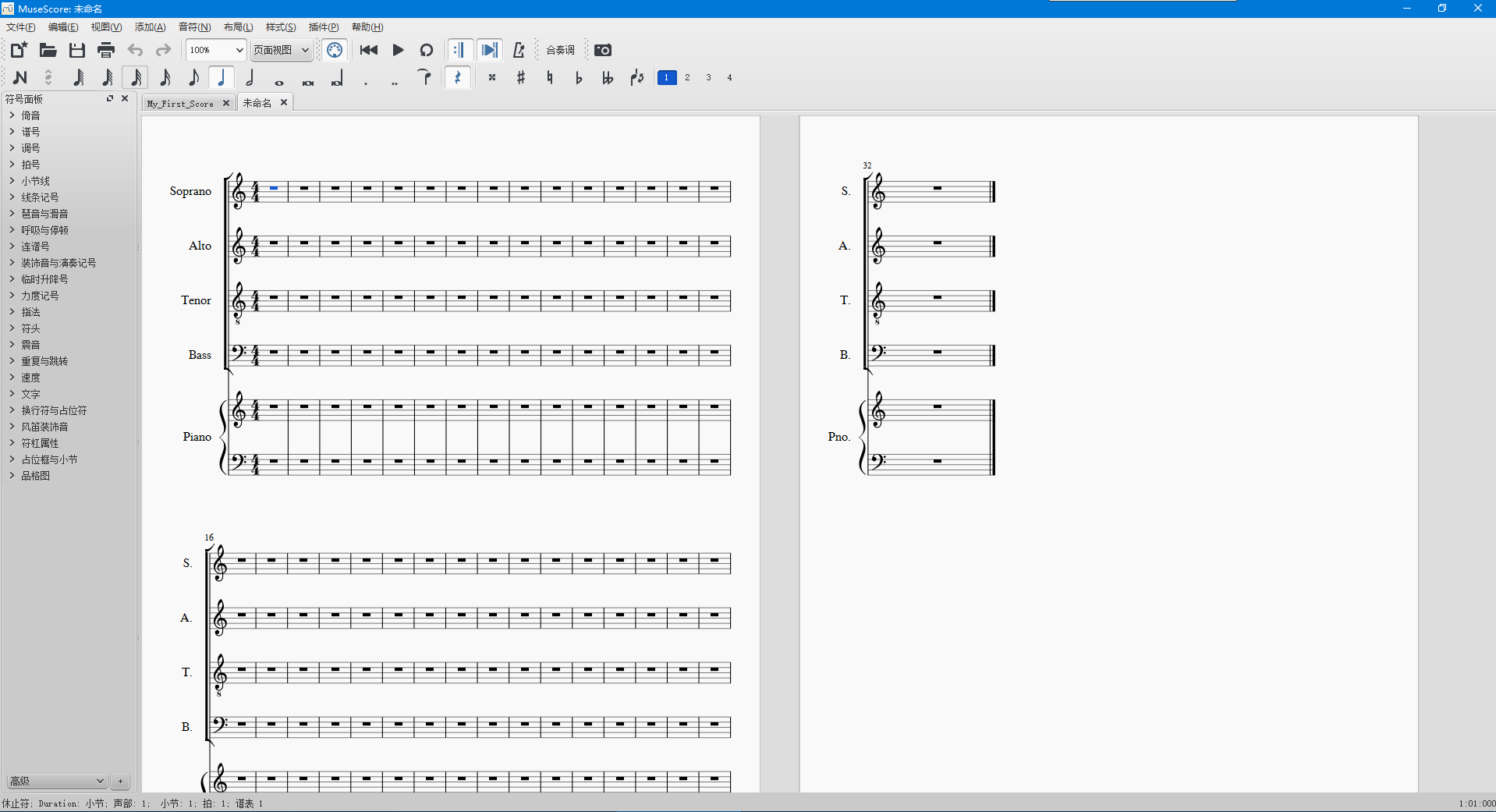
Task: Click the double sharp accidental icon
Action: coord(492,77)
